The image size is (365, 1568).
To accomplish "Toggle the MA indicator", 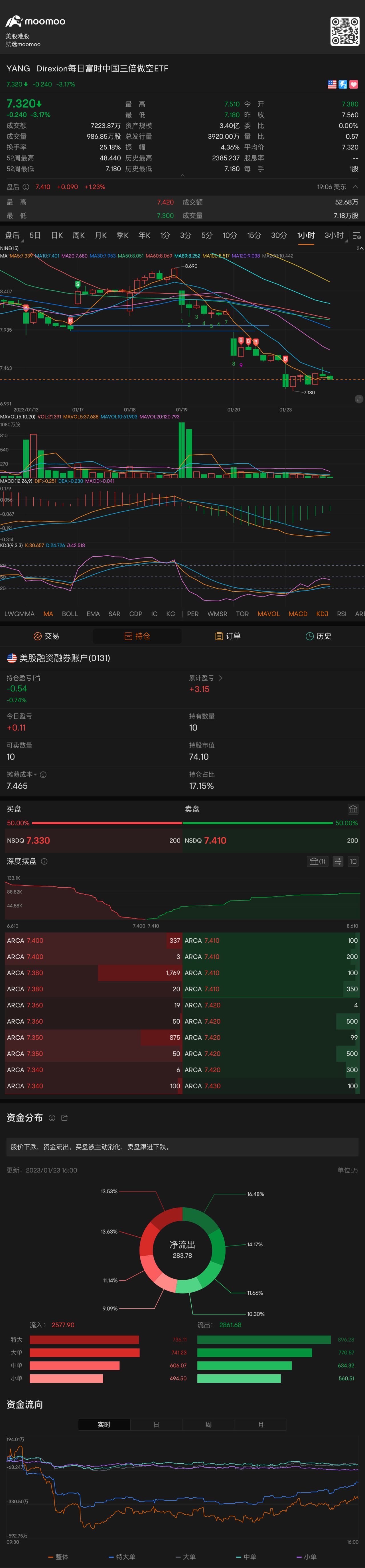I will pyautogui.click(x=48, y=614).
